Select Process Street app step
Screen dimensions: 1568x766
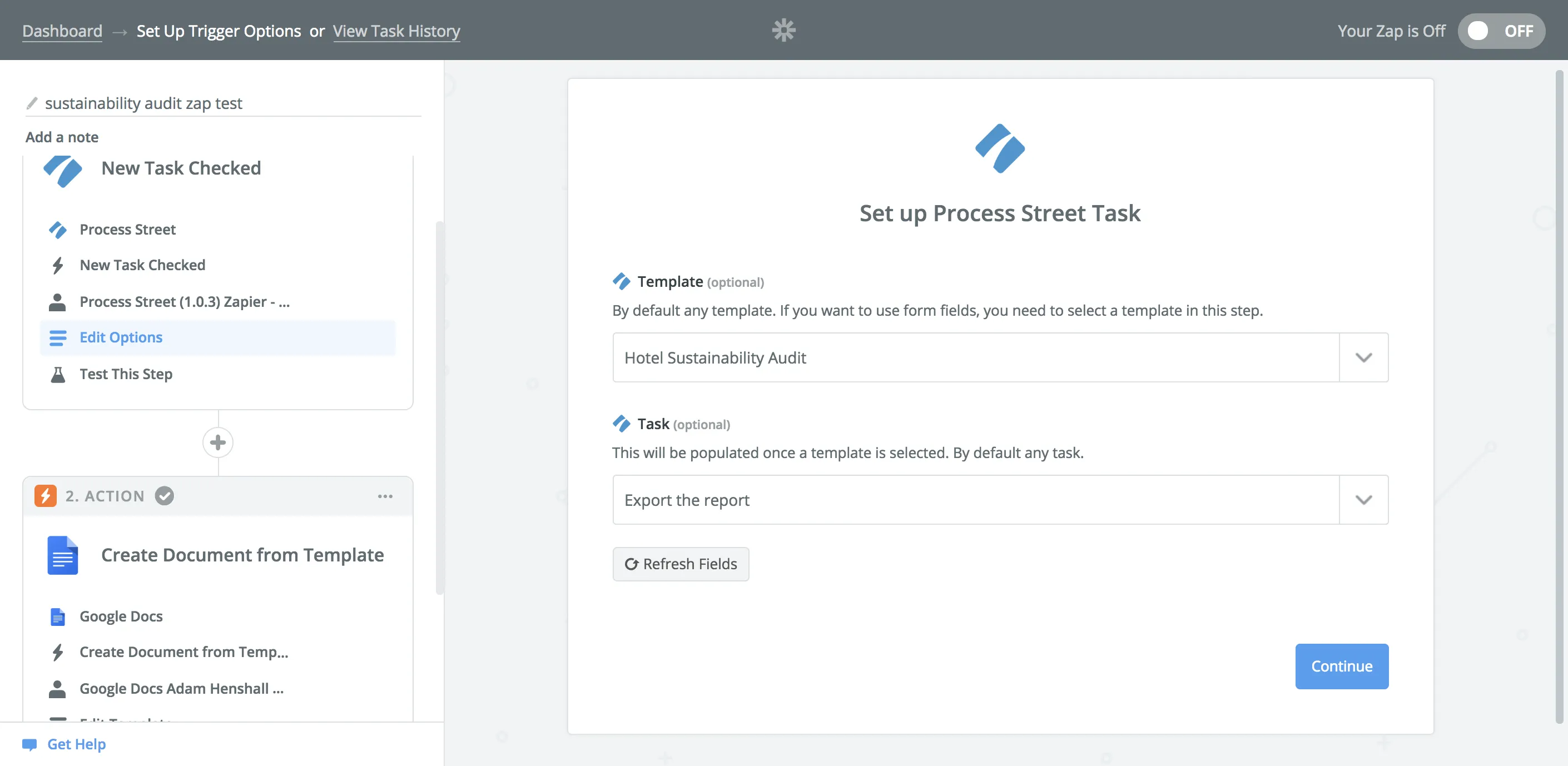[x=218, y=230]
